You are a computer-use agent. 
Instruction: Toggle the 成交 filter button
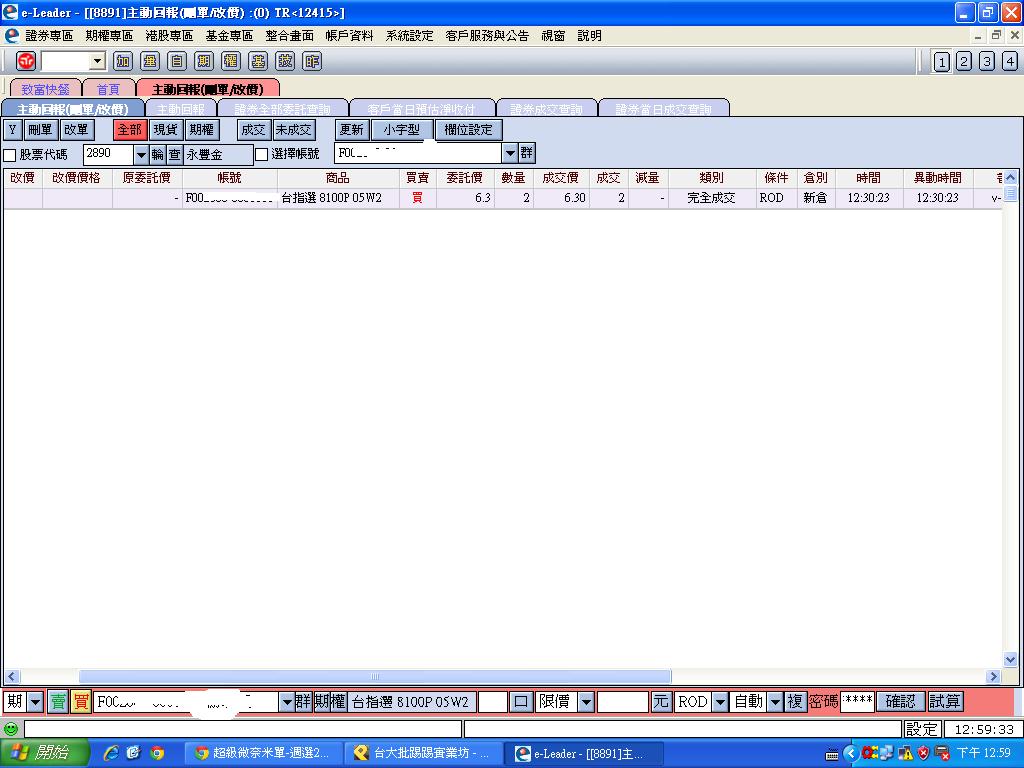253,130
